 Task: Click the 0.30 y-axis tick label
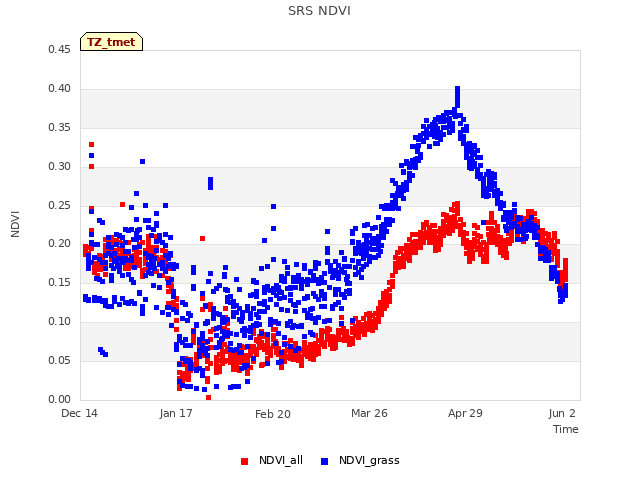[60, 167]
